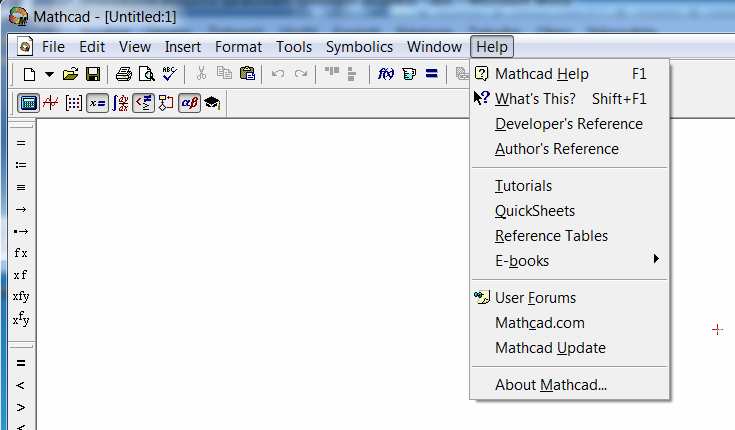Open Print Preview icon

147,74
